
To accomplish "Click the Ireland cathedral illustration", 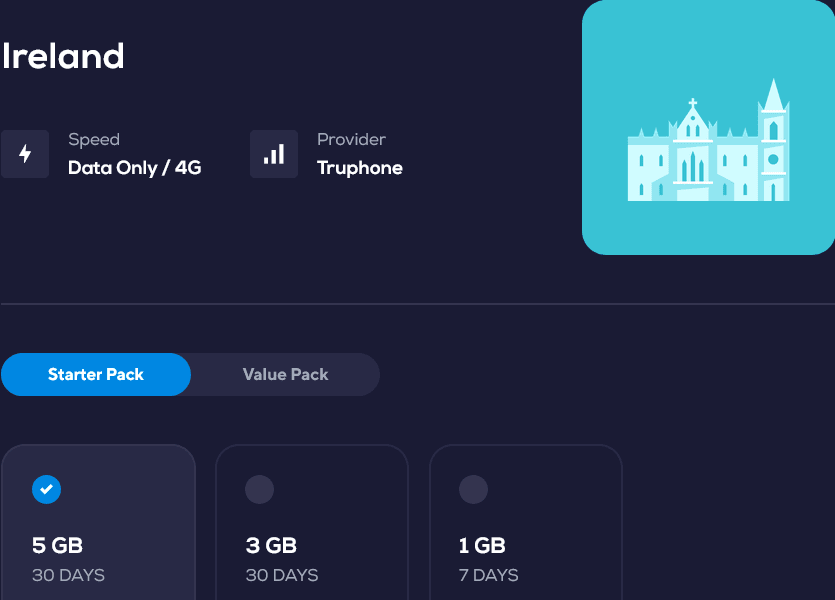I will coord(708,141).
